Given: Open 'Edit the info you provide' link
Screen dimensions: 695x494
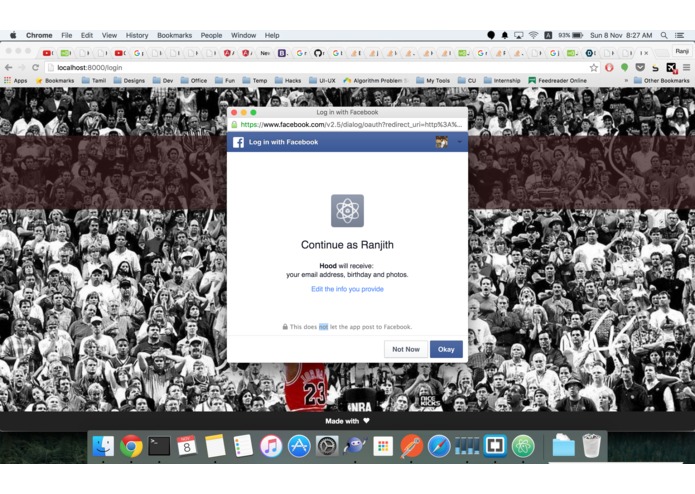Looking at the screenshot, I should tap(347, 289).
